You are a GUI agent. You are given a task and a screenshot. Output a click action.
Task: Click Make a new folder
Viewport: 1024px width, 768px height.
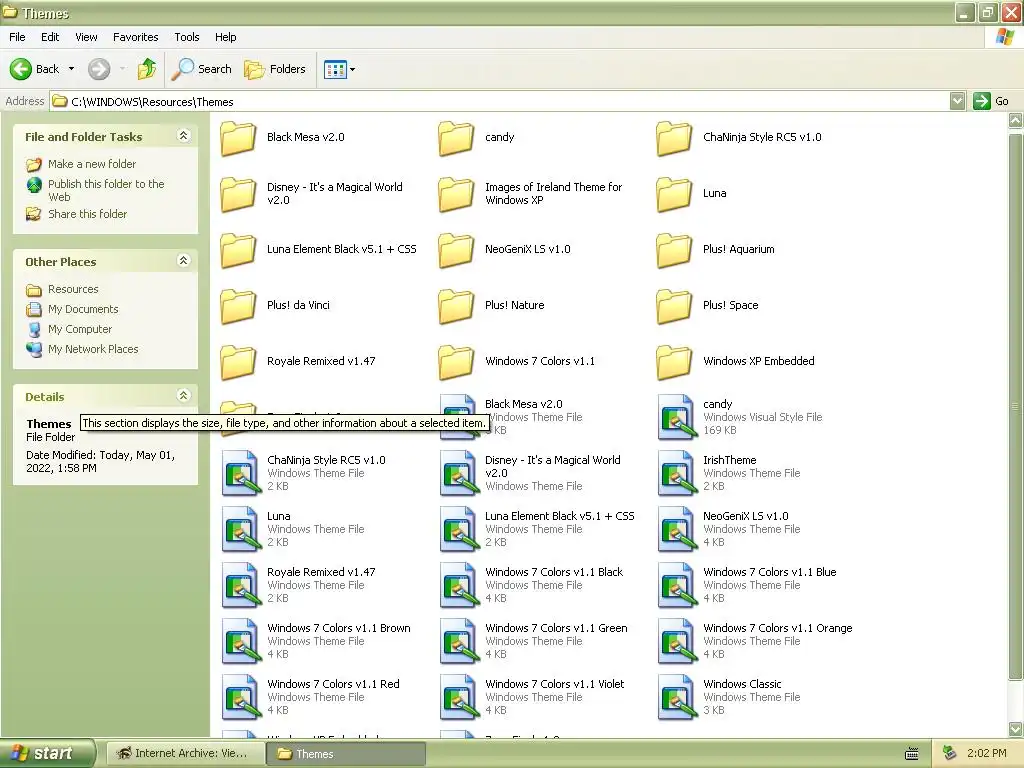coord(92,164)
